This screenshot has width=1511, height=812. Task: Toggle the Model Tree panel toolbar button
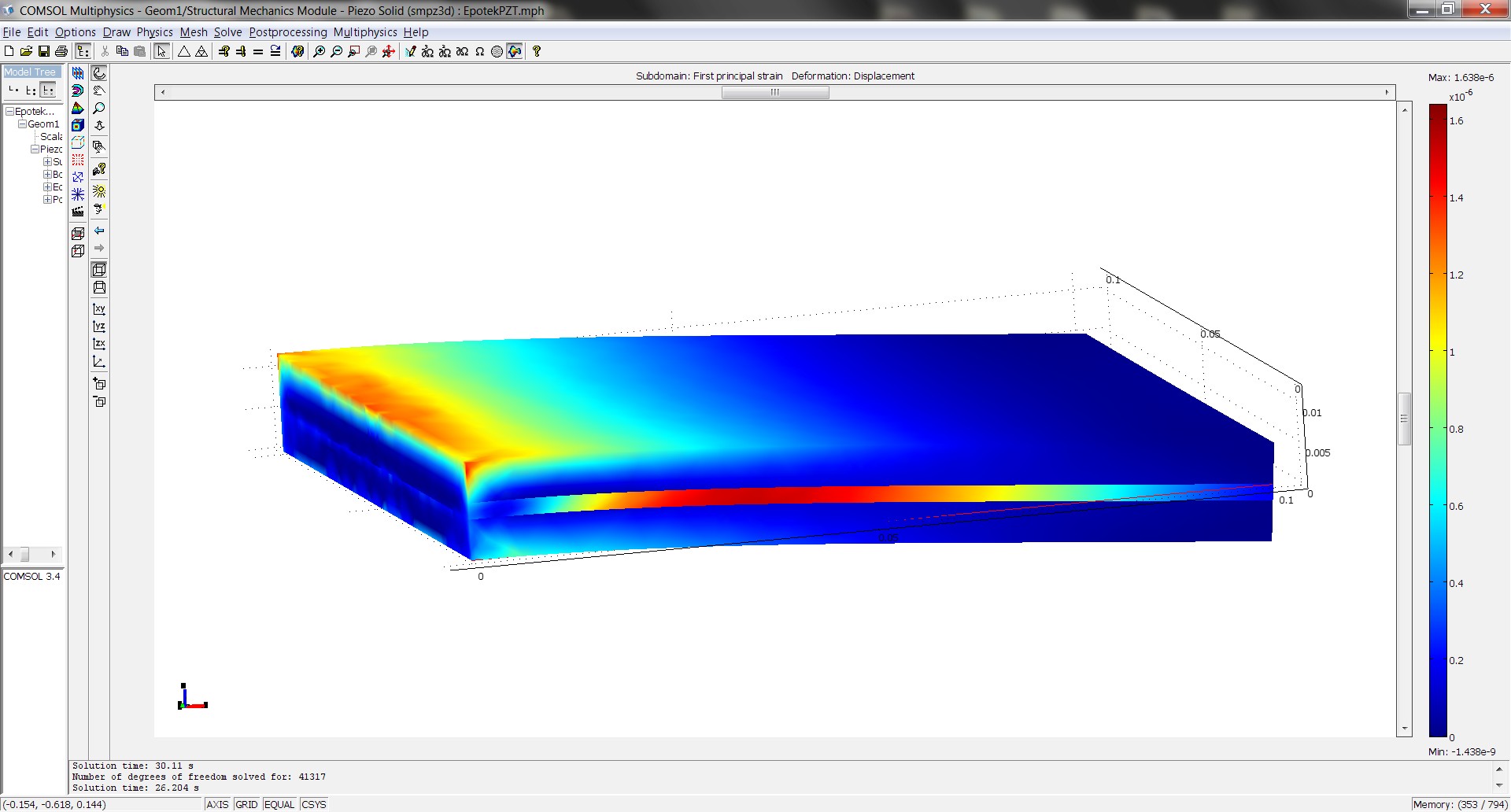tap(83, 51)
